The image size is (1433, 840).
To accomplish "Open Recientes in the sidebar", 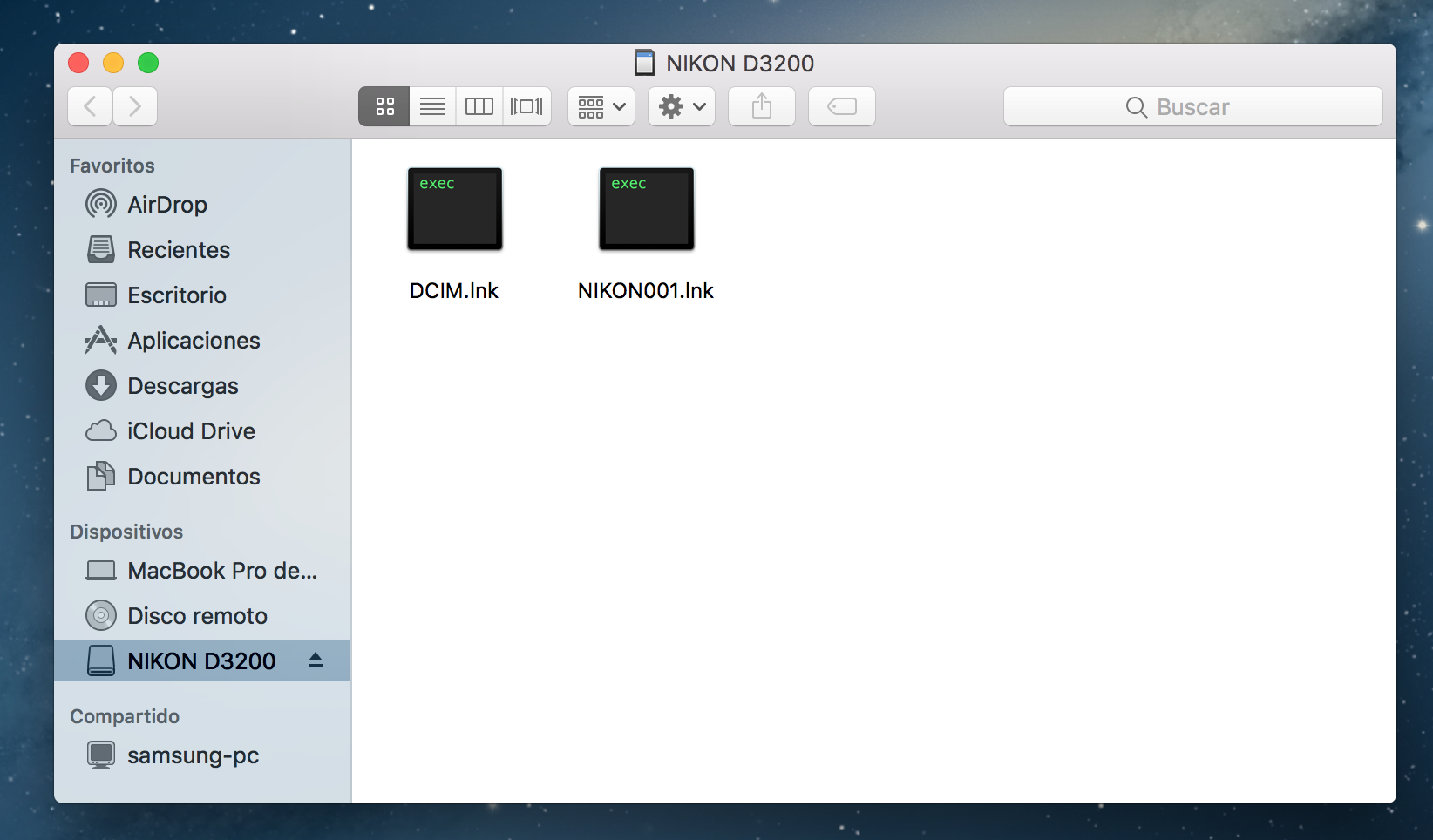I will 179,250.
